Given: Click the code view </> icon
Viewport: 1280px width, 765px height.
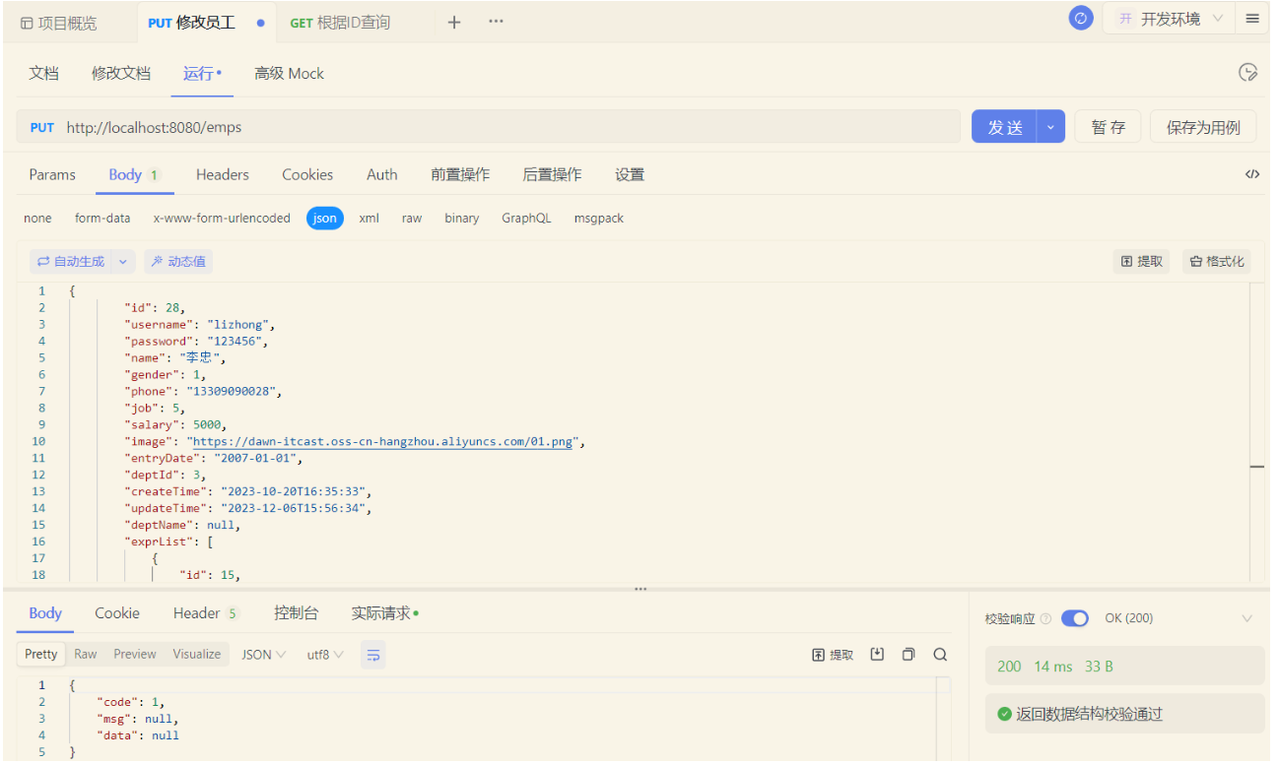Looking at the screenshot, I should pyautogui.click(x=1252, y=174).
